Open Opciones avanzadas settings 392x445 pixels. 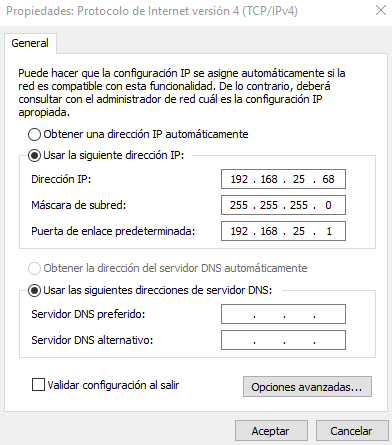tap(307, 387)
